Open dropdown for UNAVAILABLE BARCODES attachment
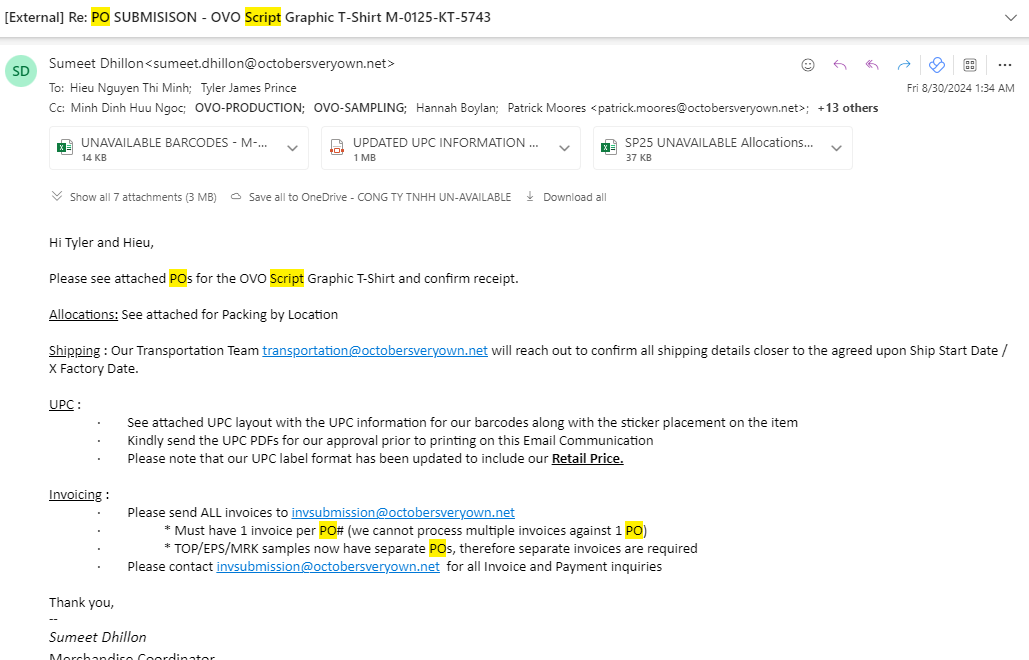Image resolution: width=1029 pixels, height=660 pixels. point(292,148)
